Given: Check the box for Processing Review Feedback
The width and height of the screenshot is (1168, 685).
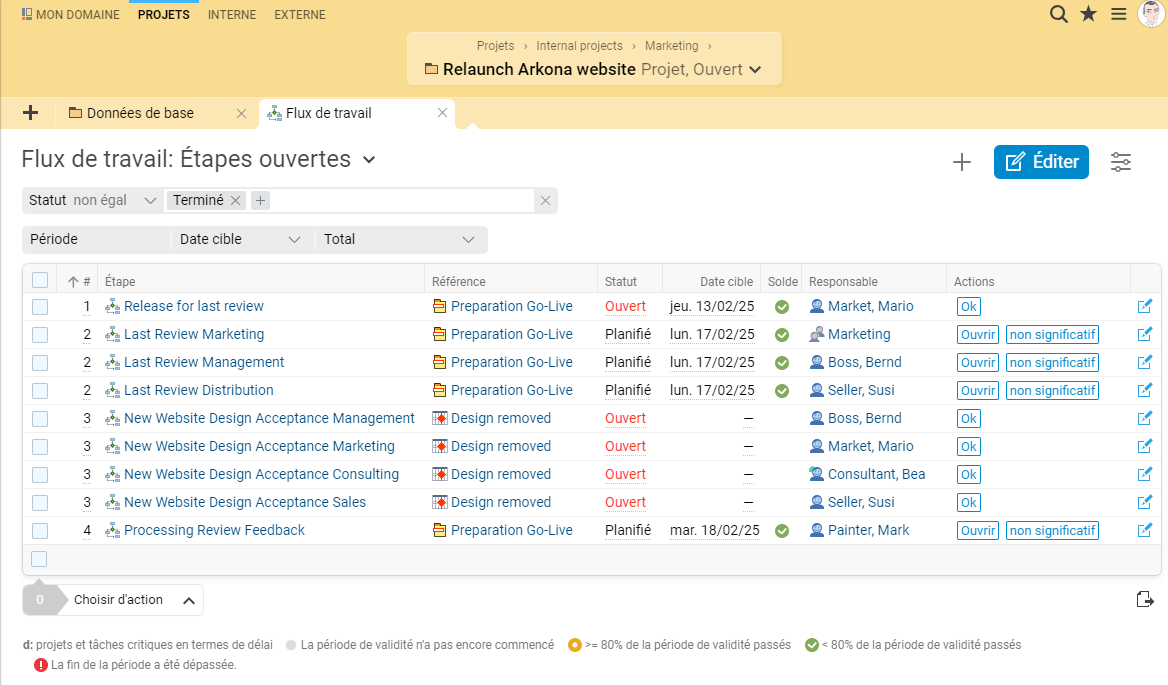Looking at the screenshot, I should tap(40, 531).
